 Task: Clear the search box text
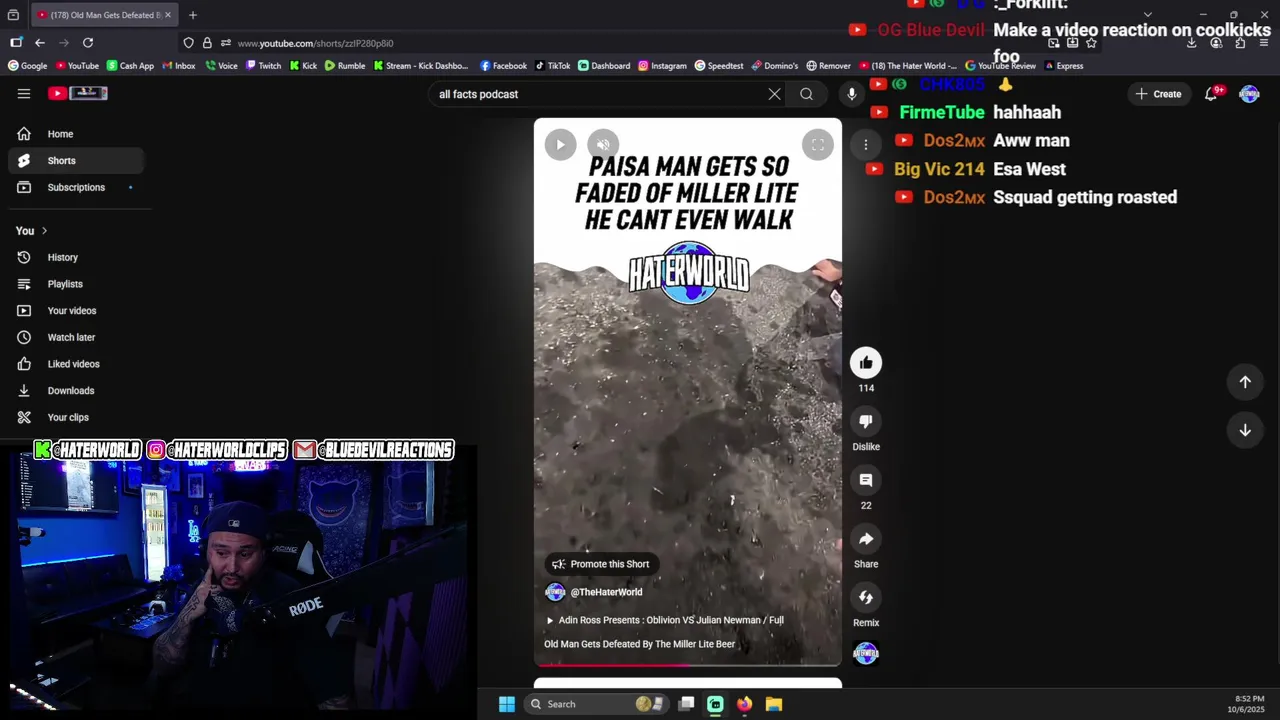point(774,94)
